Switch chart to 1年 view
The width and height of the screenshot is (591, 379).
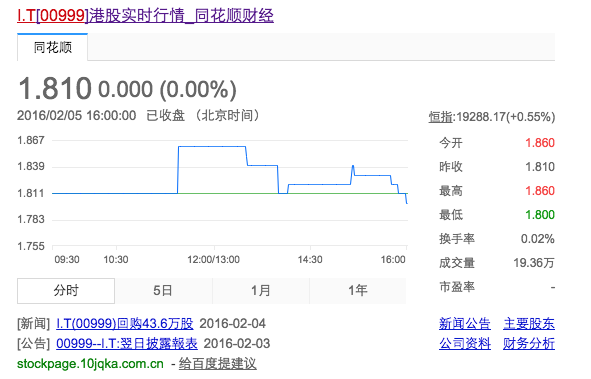tap(358, 290)
